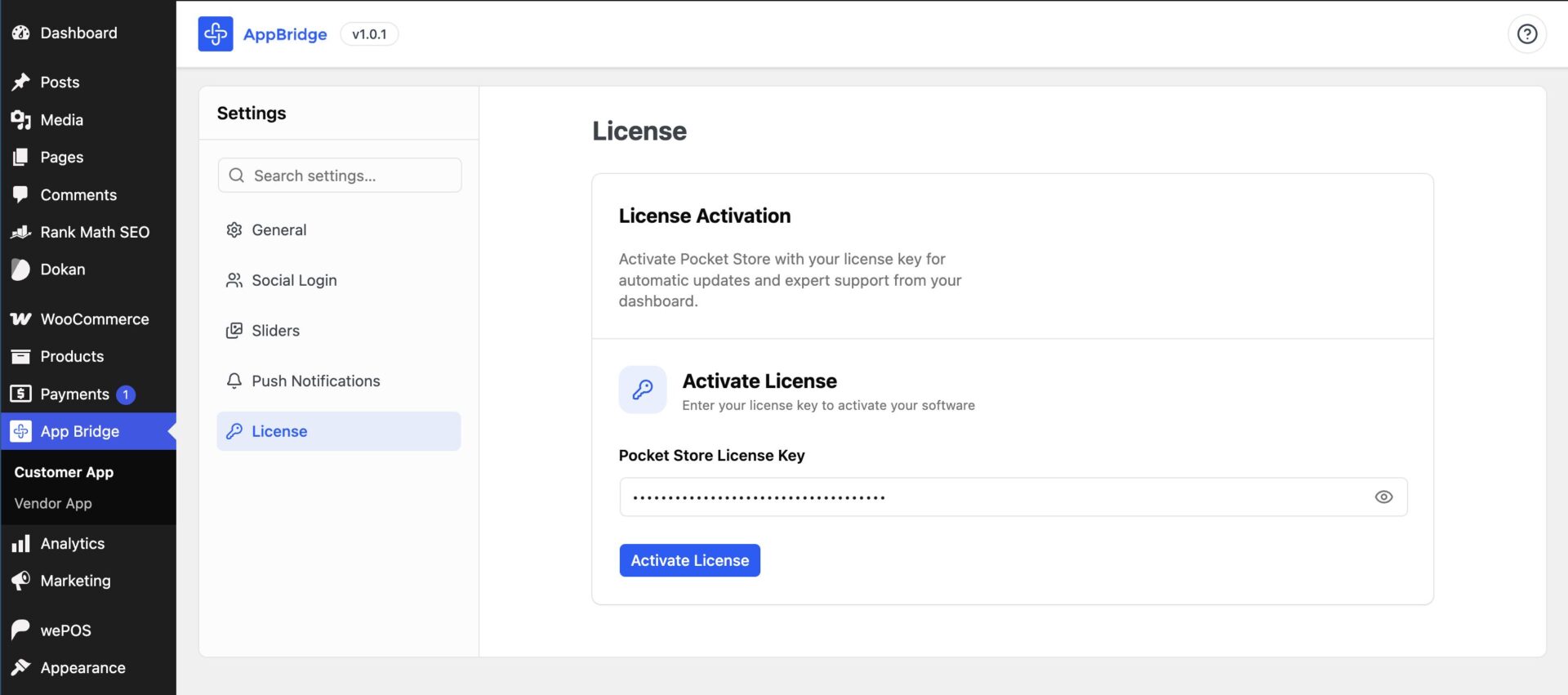
Task: Open General settings tab
Action: [x=339, y=230]
